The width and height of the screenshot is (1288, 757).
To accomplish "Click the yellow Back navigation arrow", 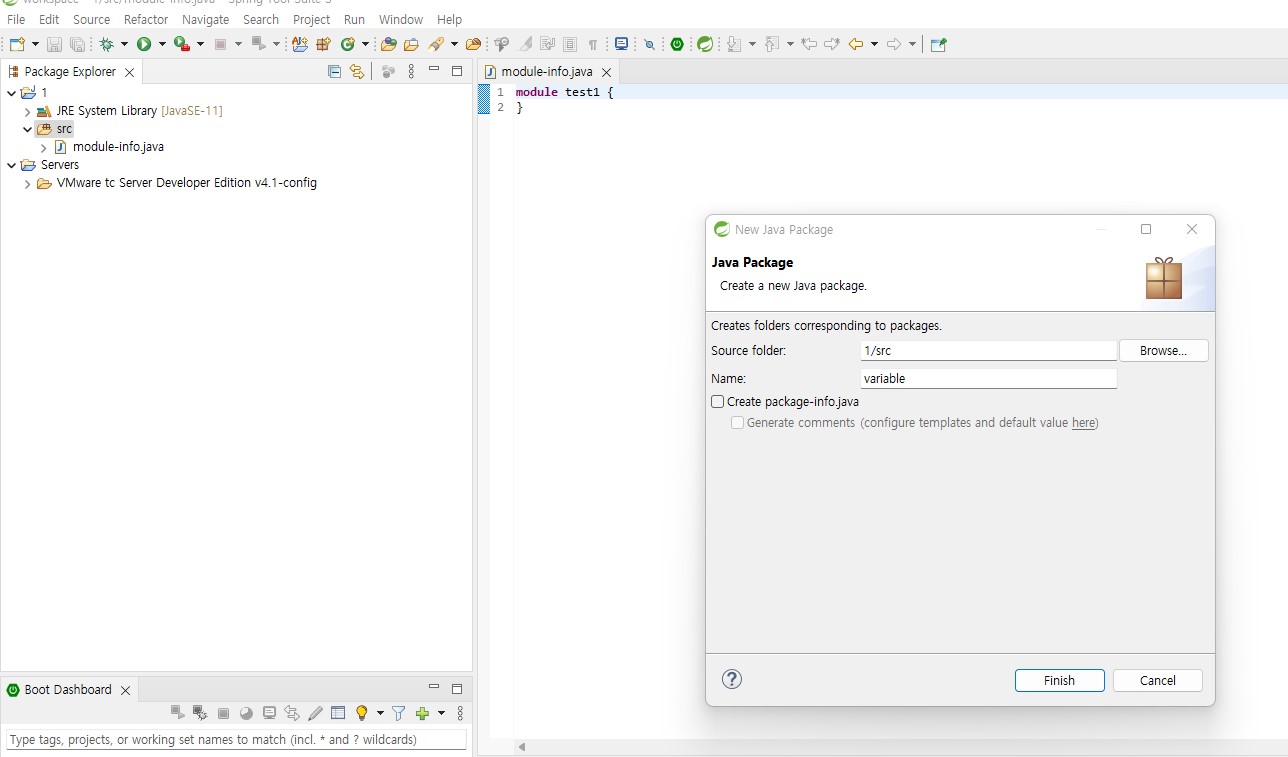I will coord(856,44).
